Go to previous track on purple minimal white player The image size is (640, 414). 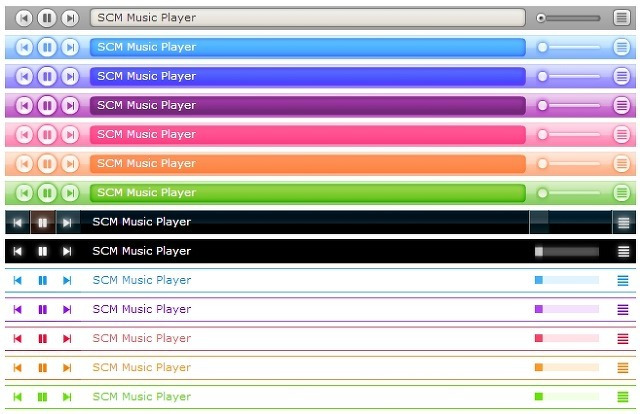pyautogui.click(x=18, y=309)
